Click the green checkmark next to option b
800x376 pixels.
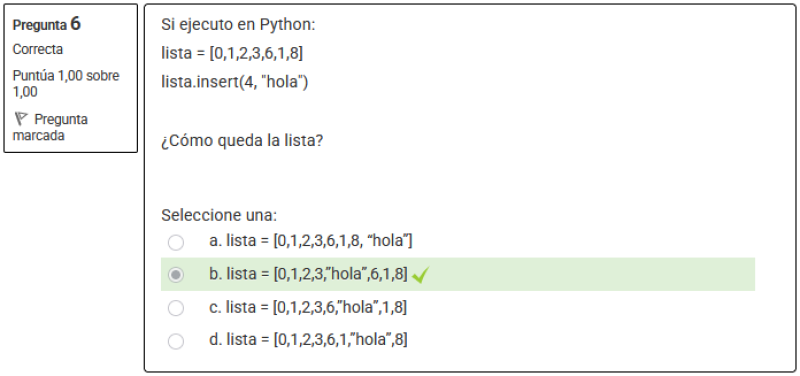pyautogui.click(x=420, y=275)
